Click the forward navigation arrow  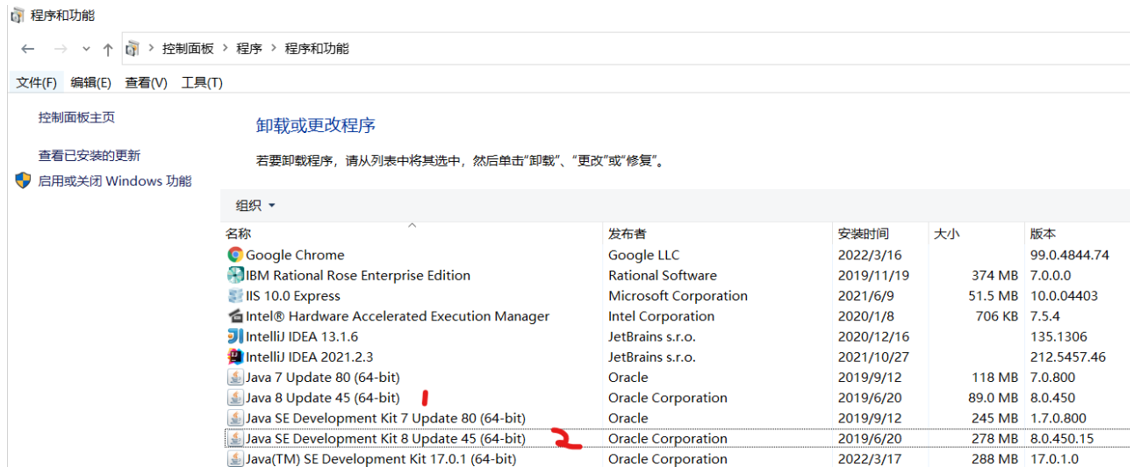click(x=61, y=49)
